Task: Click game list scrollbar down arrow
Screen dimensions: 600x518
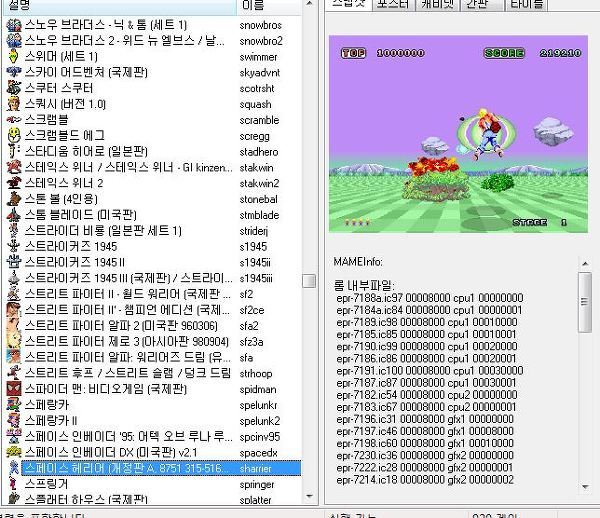Action: 309,497
